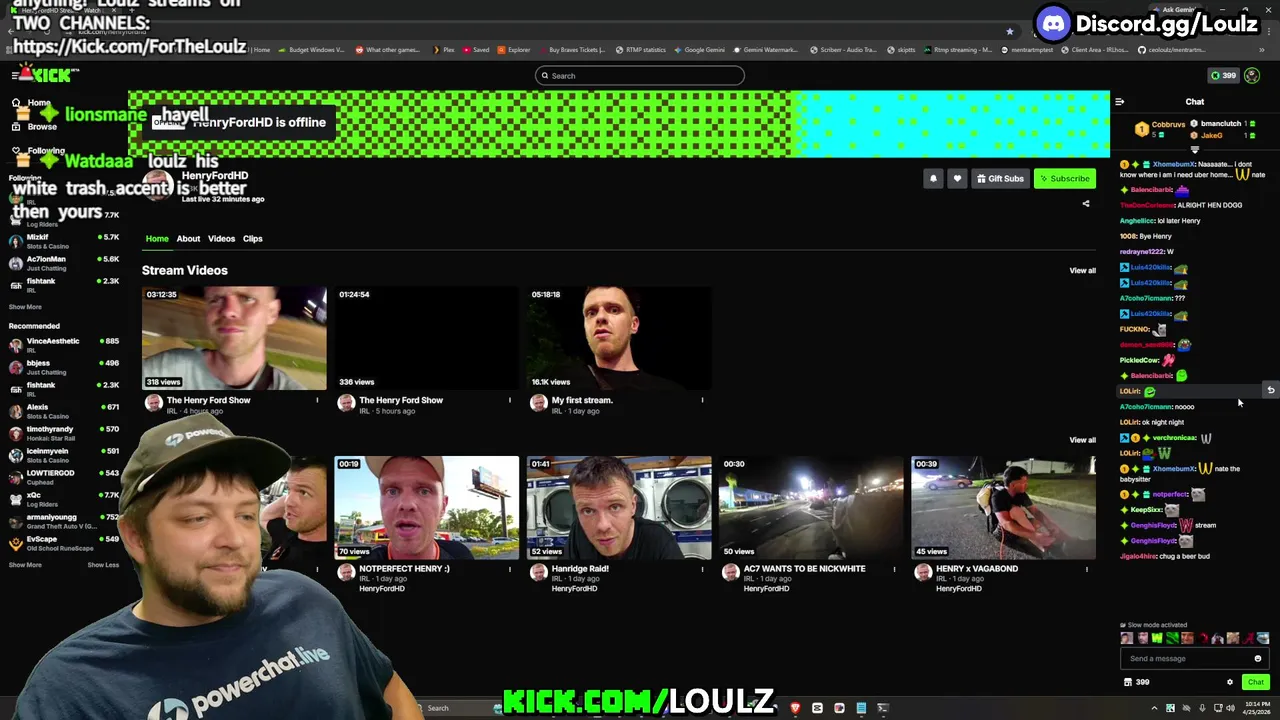Open the microphone tray icon

[1201, 708]
